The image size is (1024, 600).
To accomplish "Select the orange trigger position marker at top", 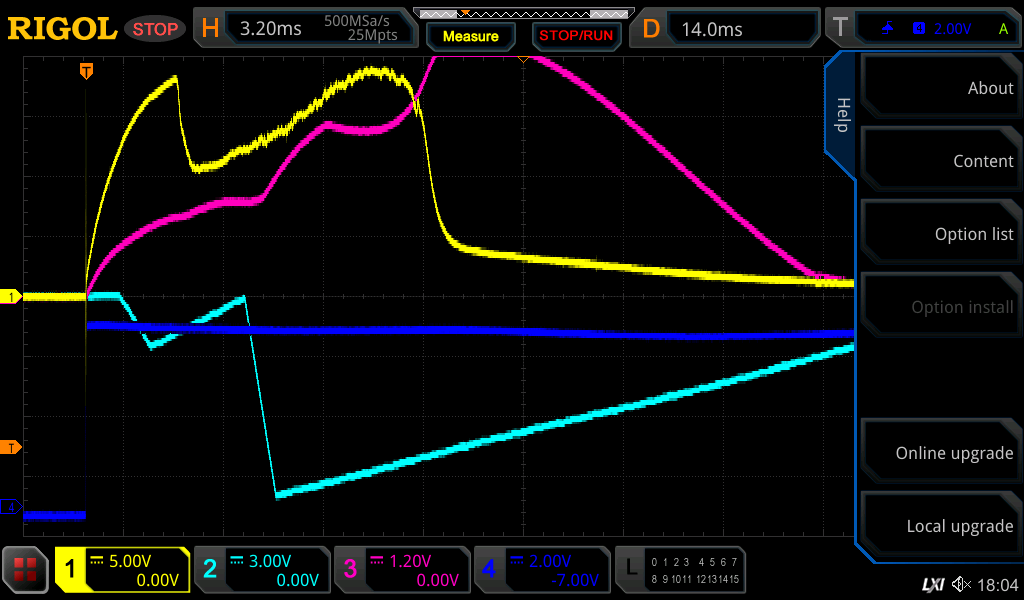I will 87,71.
